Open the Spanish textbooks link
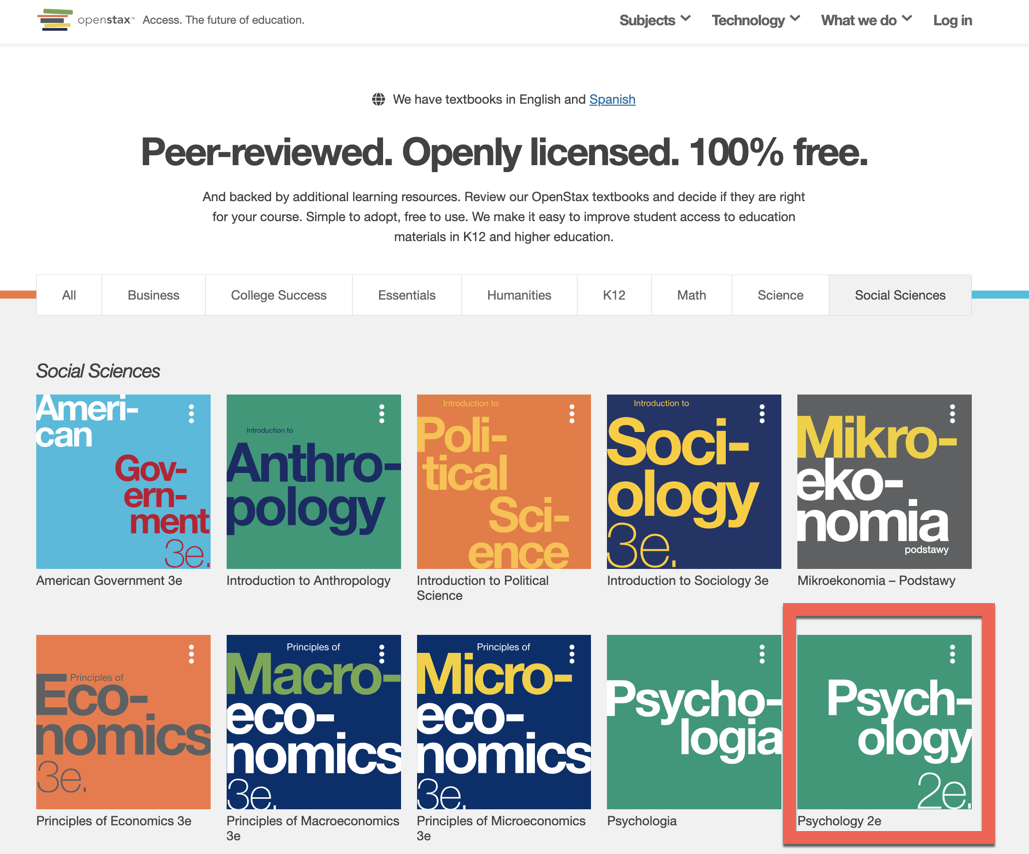1029x854 pixels. 612,99
